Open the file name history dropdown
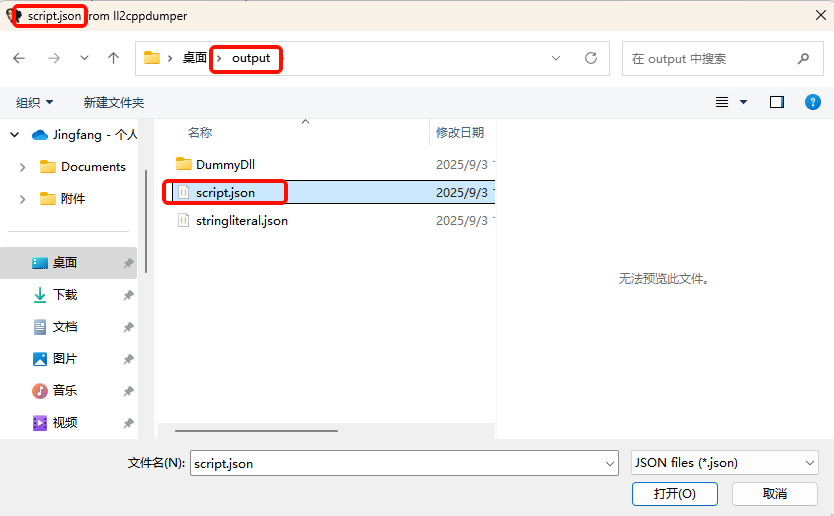 tap(610, 463)
